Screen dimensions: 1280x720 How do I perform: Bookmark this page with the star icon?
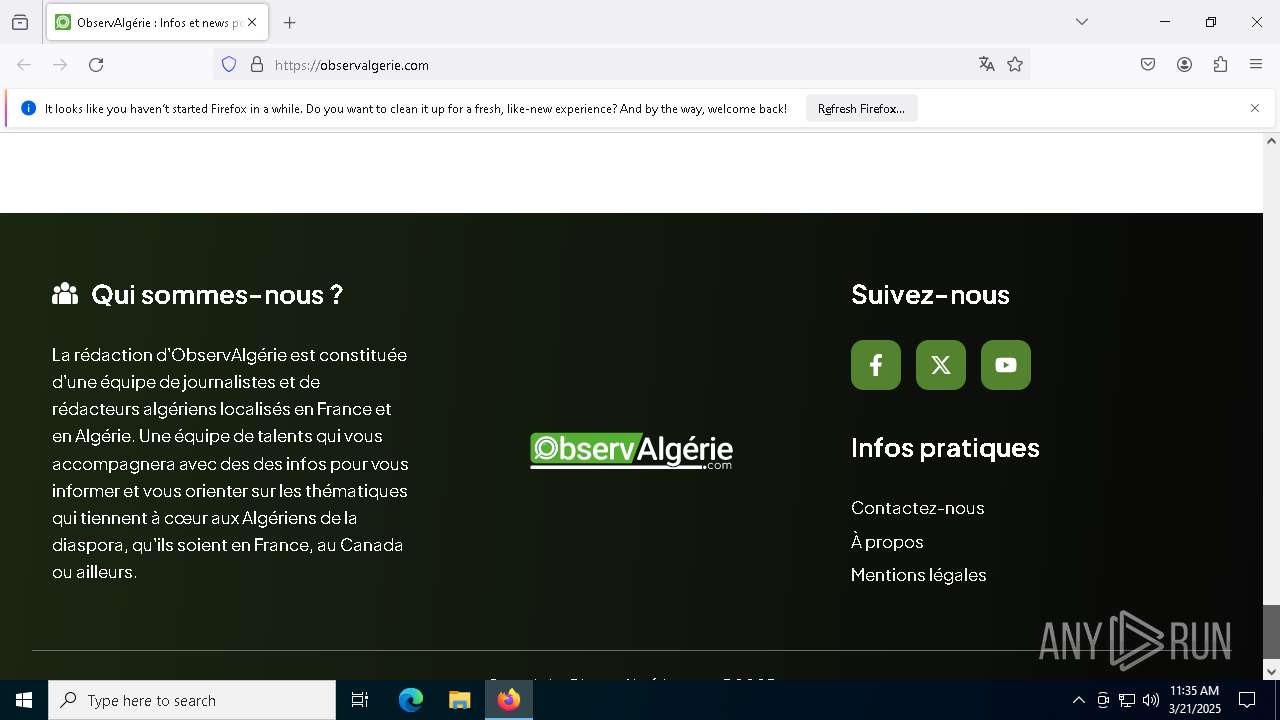tap(1015, 65)
